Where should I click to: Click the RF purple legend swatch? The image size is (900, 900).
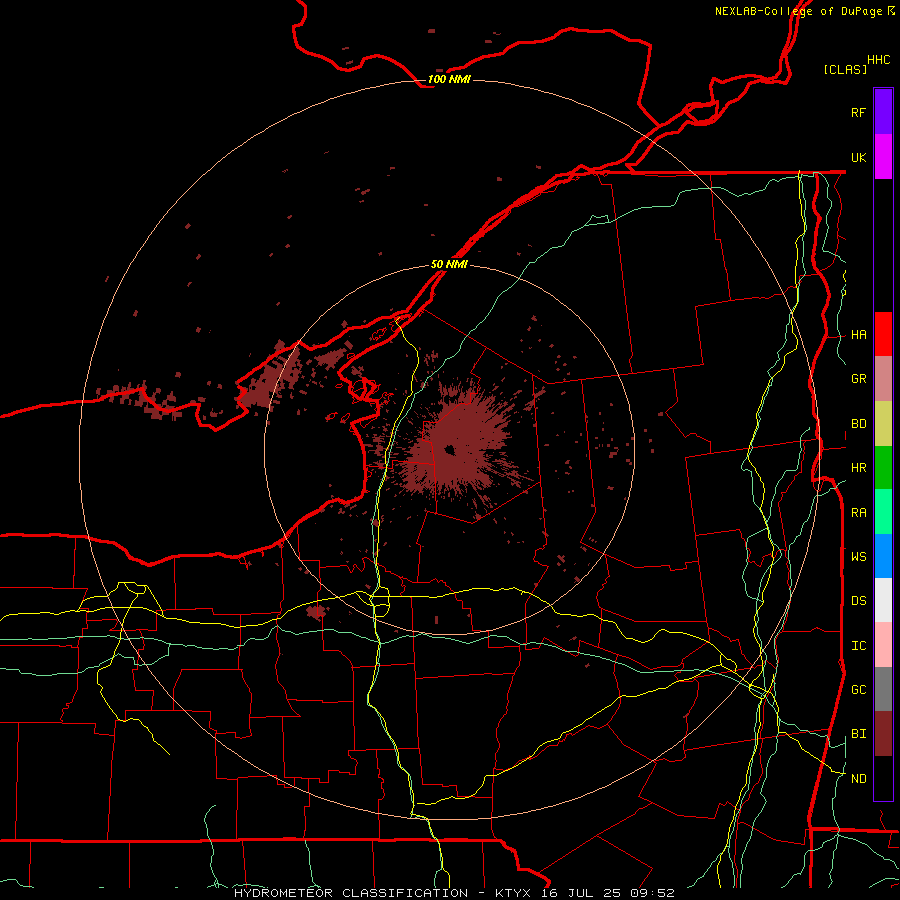point(883,112)
